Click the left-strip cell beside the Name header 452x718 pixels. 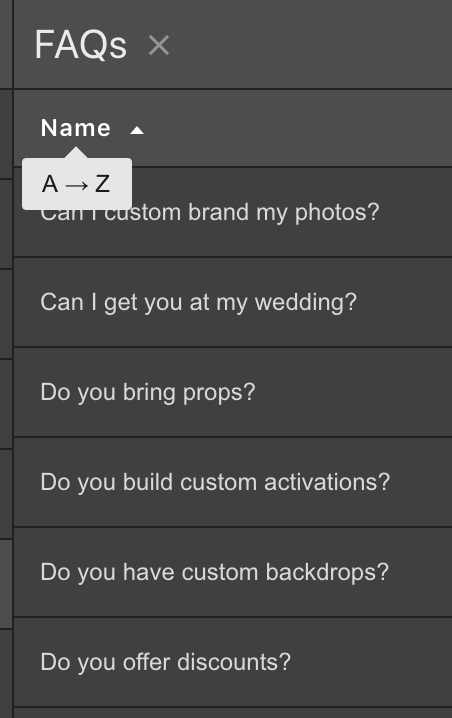6,134
